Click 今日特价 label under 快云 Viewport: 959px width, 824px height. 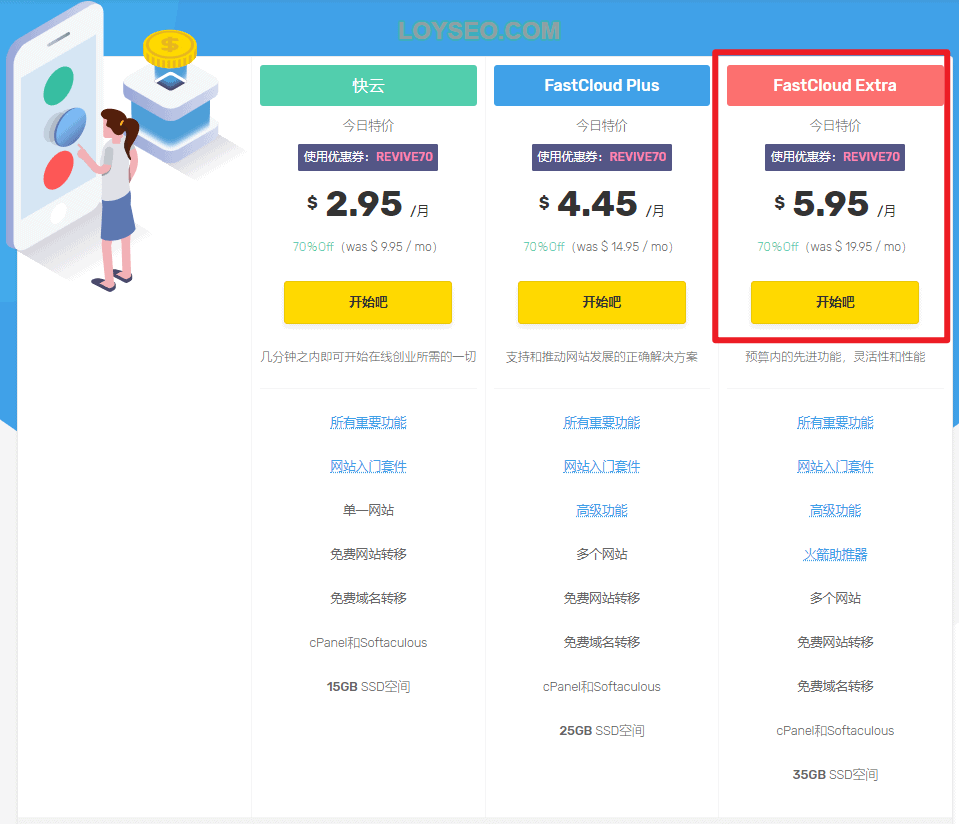tap(368, 126)
